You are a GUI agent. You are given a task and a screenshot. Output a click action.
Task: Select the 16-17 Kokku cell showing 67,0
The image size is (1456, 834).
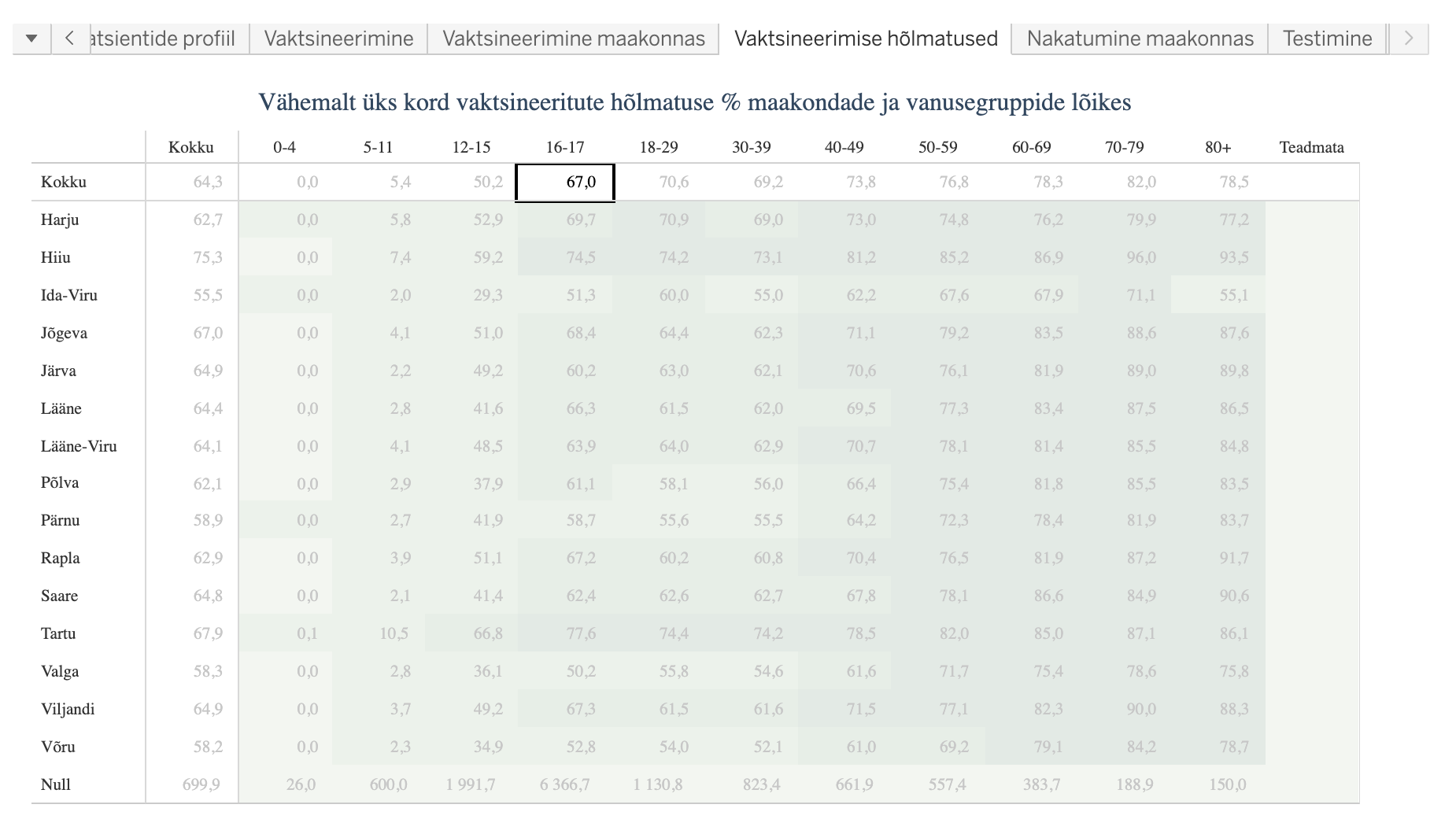click(x=565, y=182)
